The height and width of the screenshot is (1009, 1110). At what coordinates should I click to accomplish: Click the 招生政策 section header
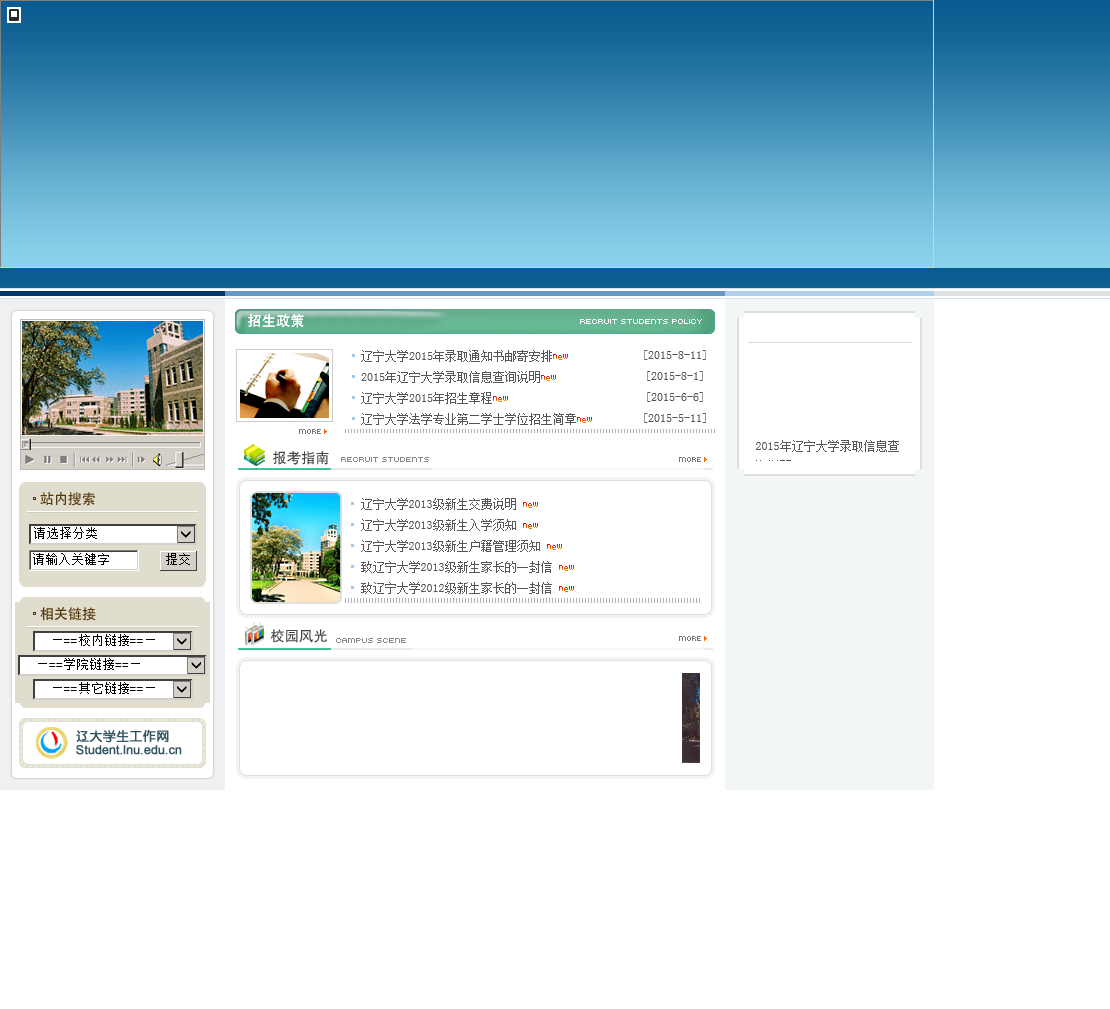(475, 321)
